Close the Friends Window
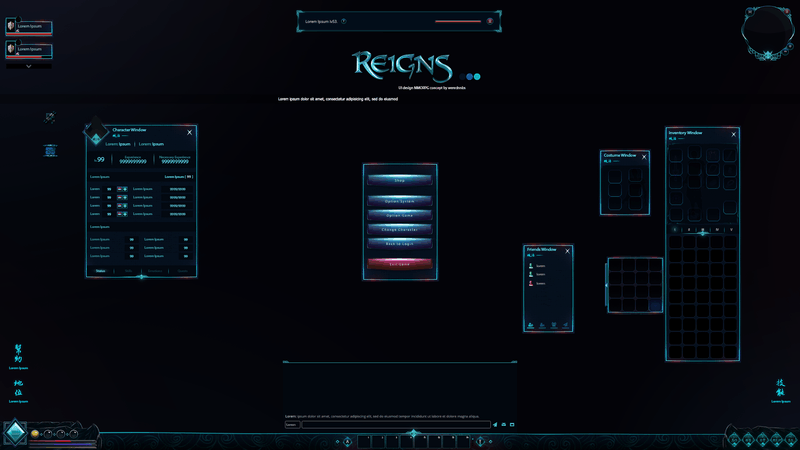This screenshot has width=800, height=450. 567,251
